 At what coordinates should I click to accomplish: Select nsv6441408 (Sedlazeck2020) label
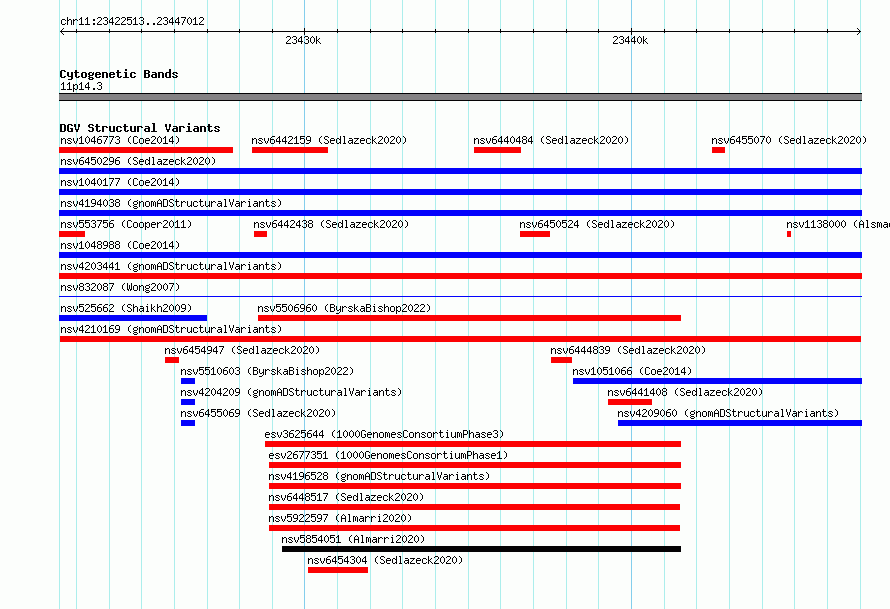tap(685, 392)
